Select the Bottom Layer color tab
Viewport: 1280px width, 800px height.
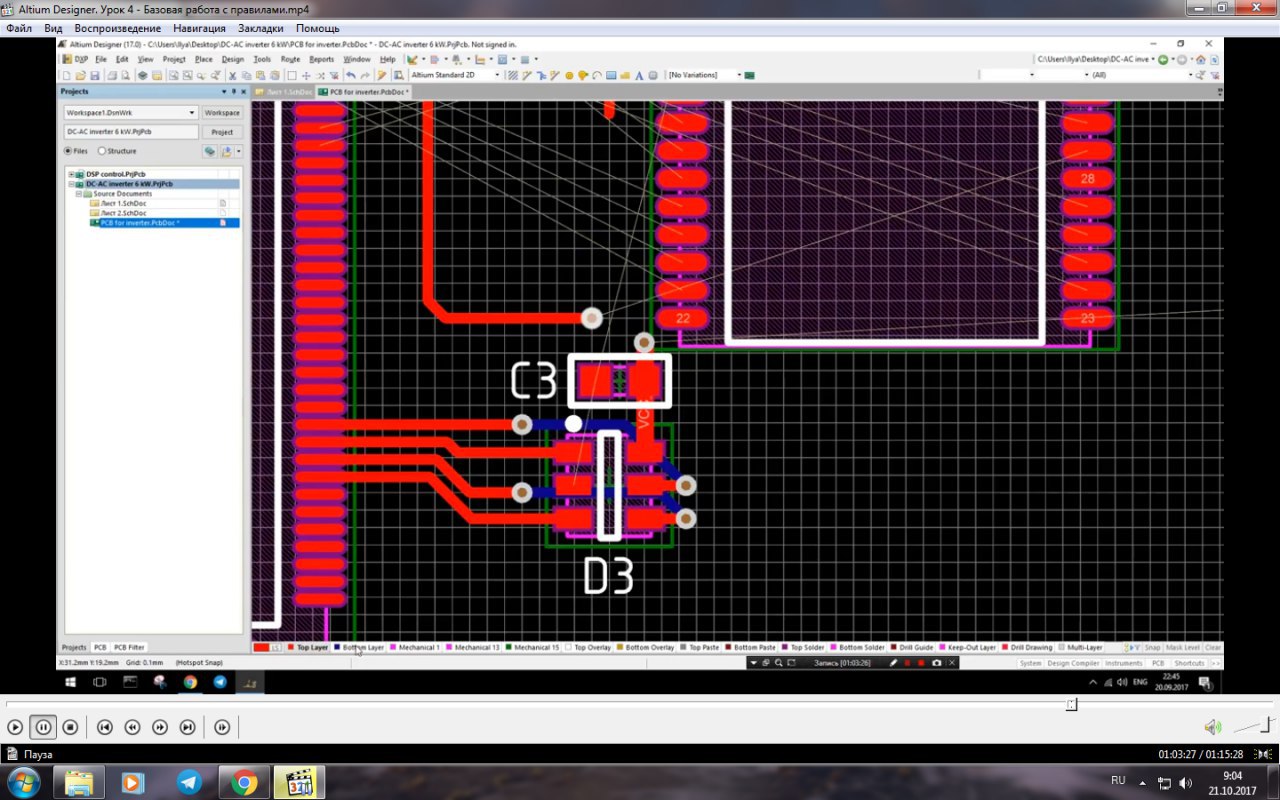click(x=359, y=647)
